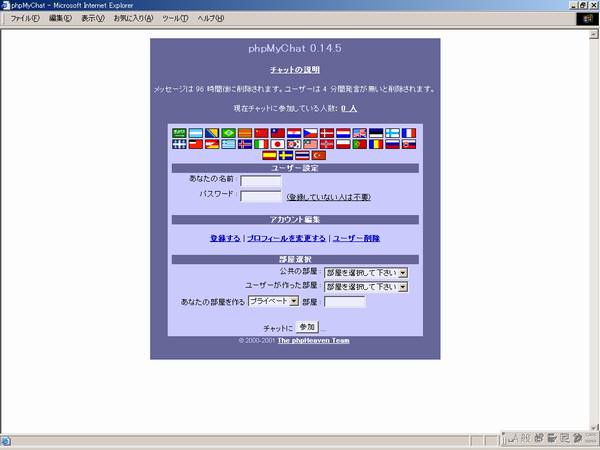Select the Turkish flag
The width and height of the screenshot is (600, 450).
click(x=319, y=155)
